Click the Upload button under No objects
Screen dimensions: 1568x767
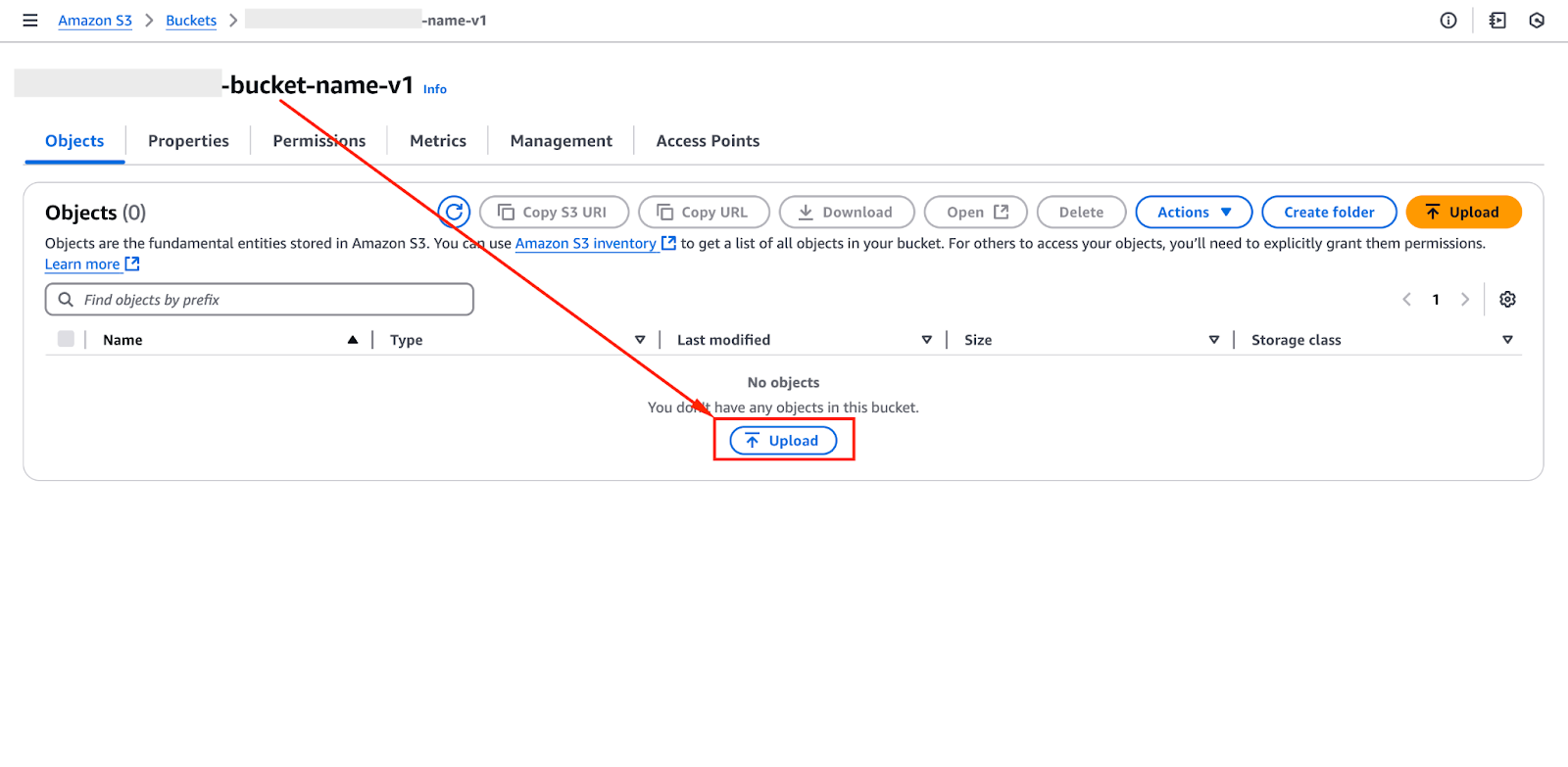pos(783,441)
